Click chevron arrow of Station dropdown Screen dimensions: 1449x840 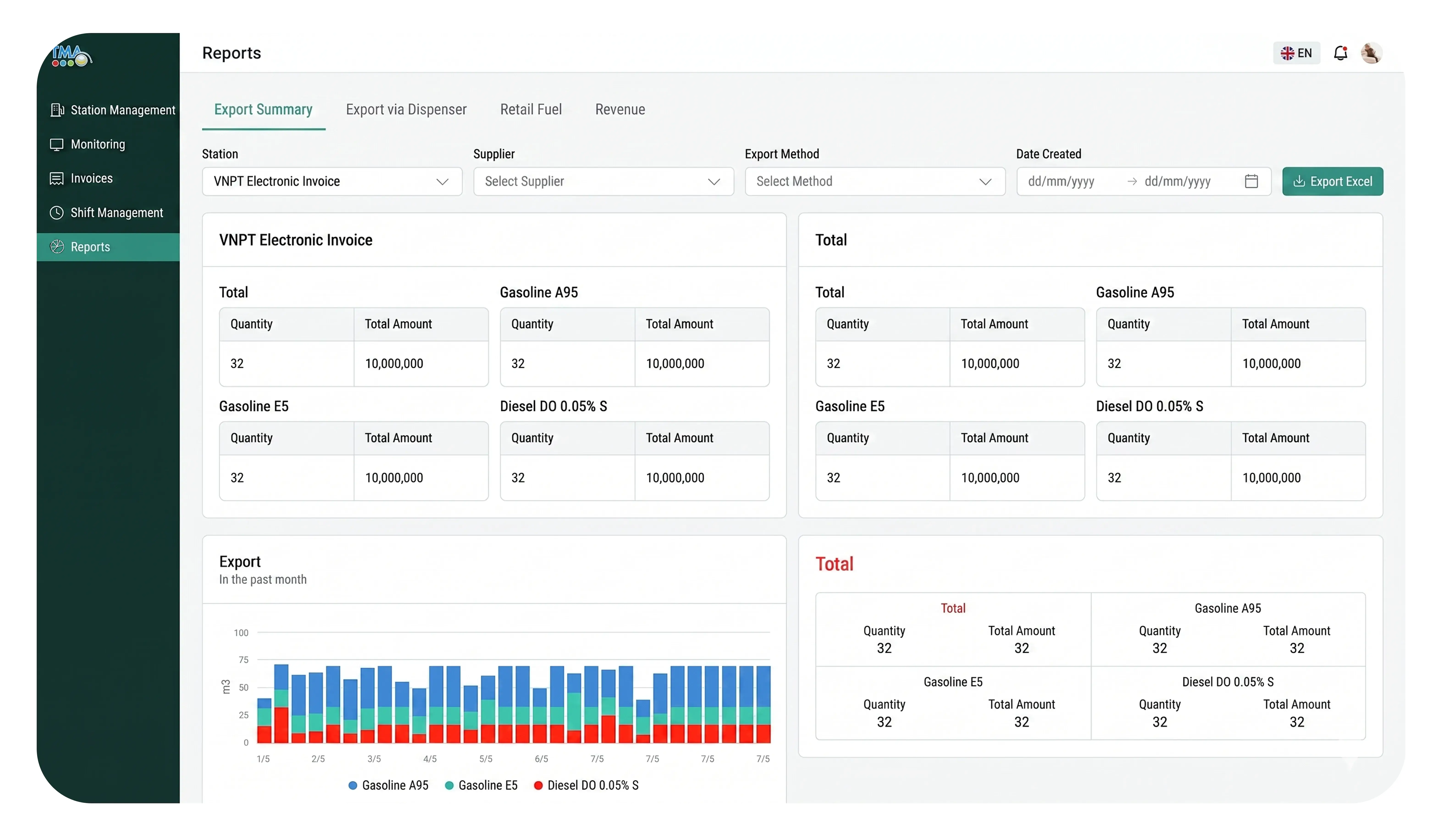click(442, 182)
